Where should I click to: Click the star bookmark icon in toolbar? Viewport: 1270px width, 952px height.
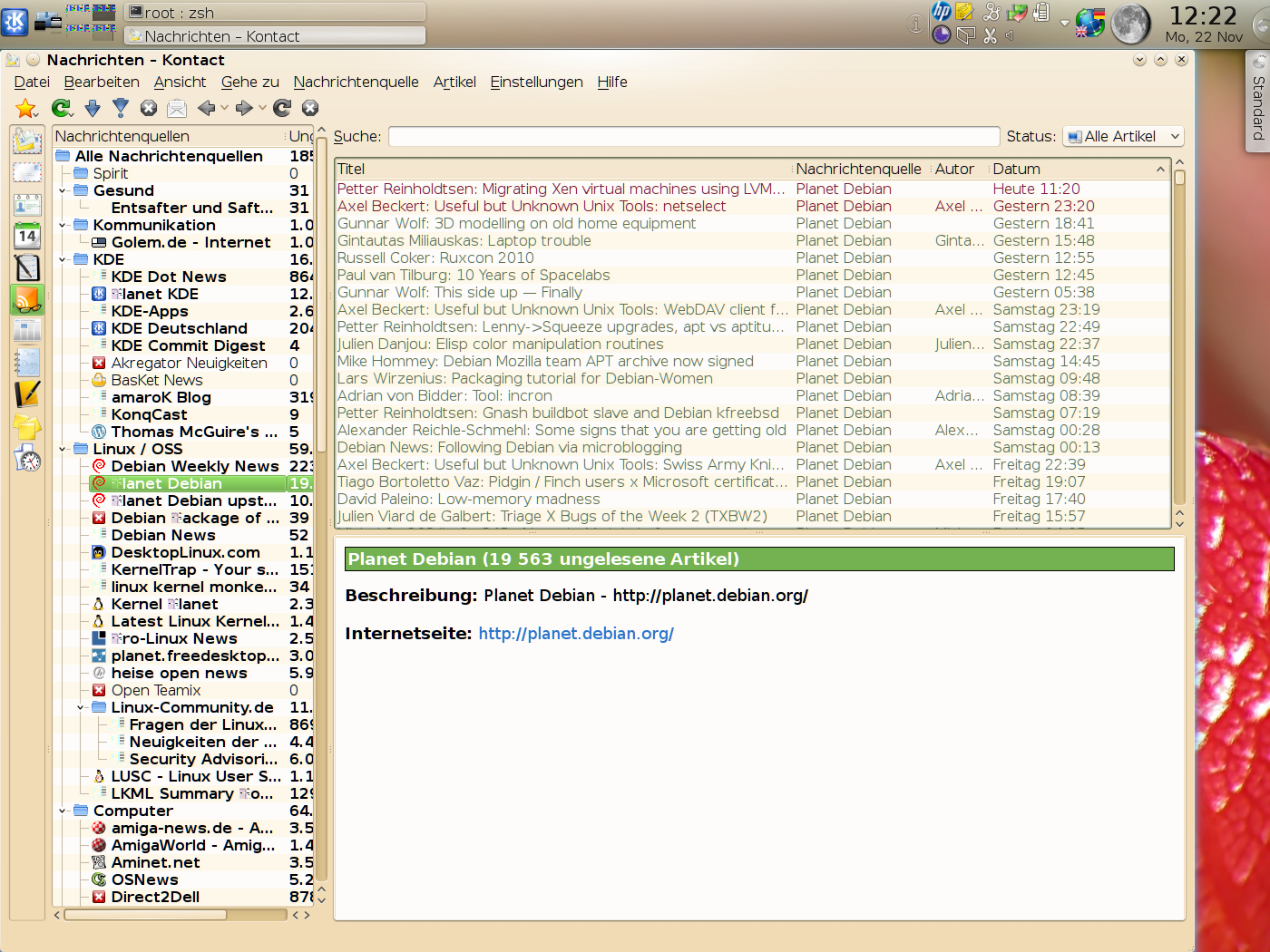[x=26, y=109]
